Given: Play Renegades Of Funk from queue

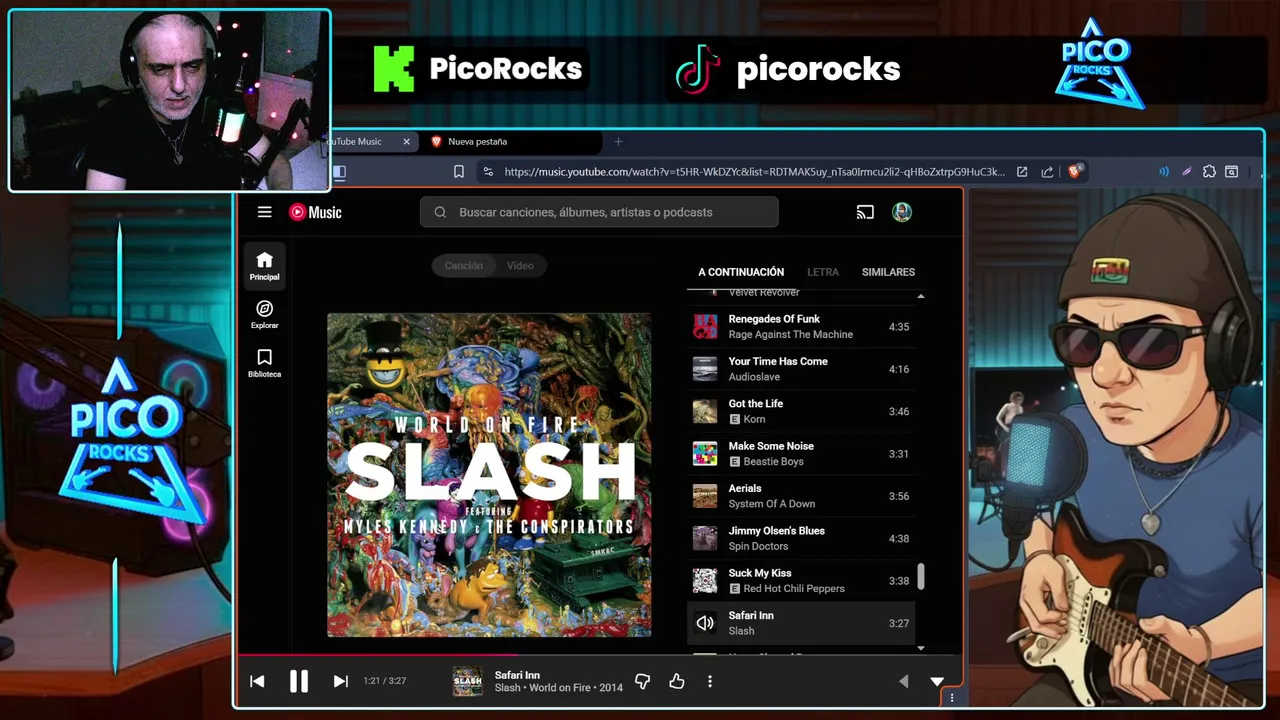Looking at the screenshot, I should pos(801,326).
